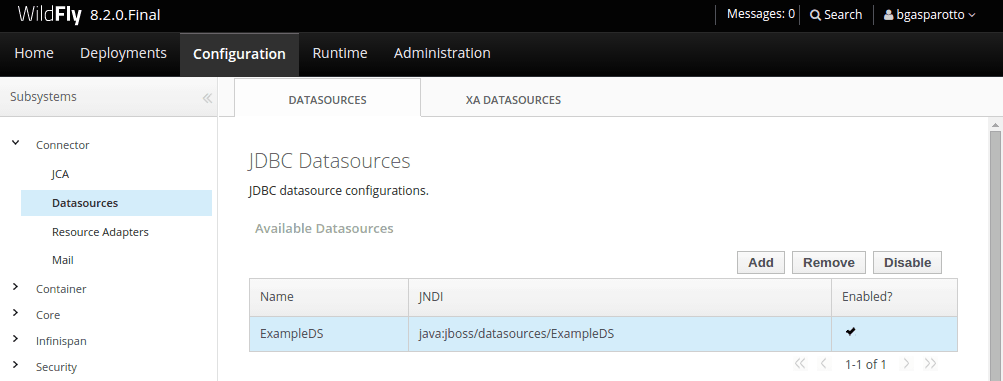Image resolution: width=1003 pixels, height=381 pixels.
Task: Click the enabled checkmark for ExampleDS
Action: 850,331
